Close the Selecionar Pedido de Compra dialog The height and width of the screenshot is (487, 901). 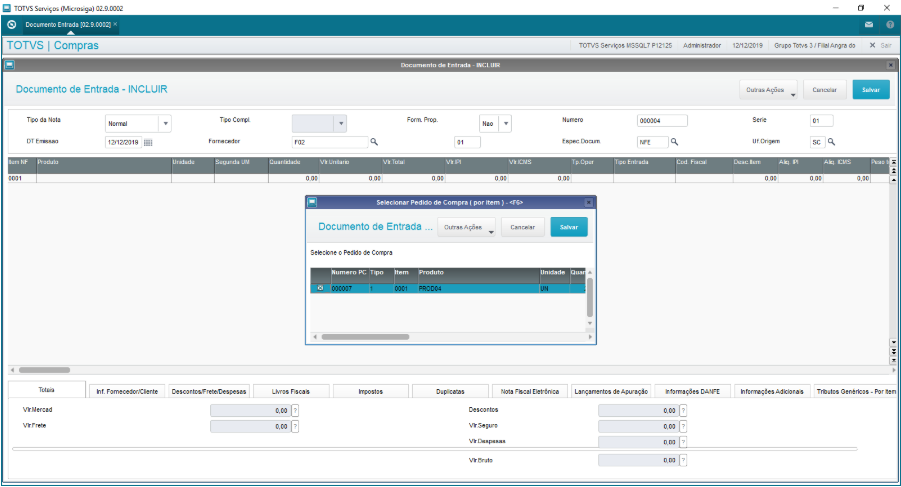(588, 202)
